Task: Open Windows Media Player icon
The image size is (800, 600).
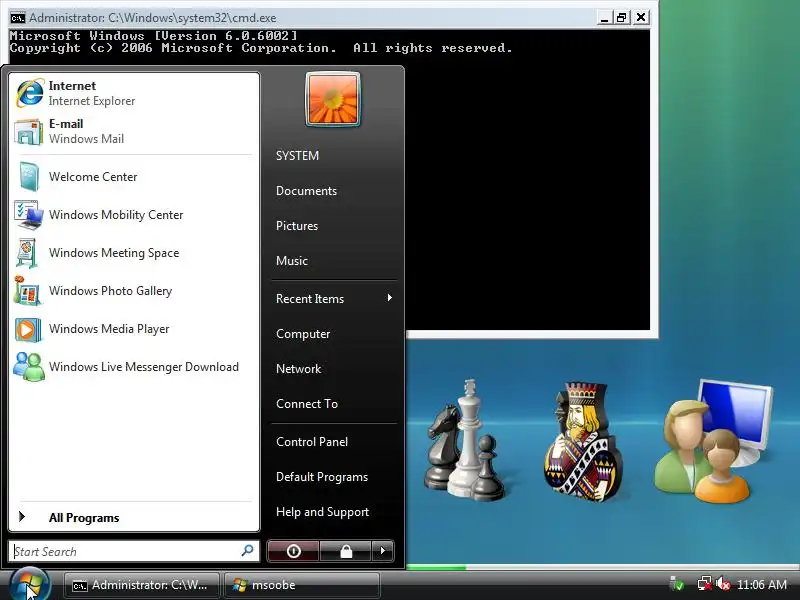Action: tap(28, 329)
